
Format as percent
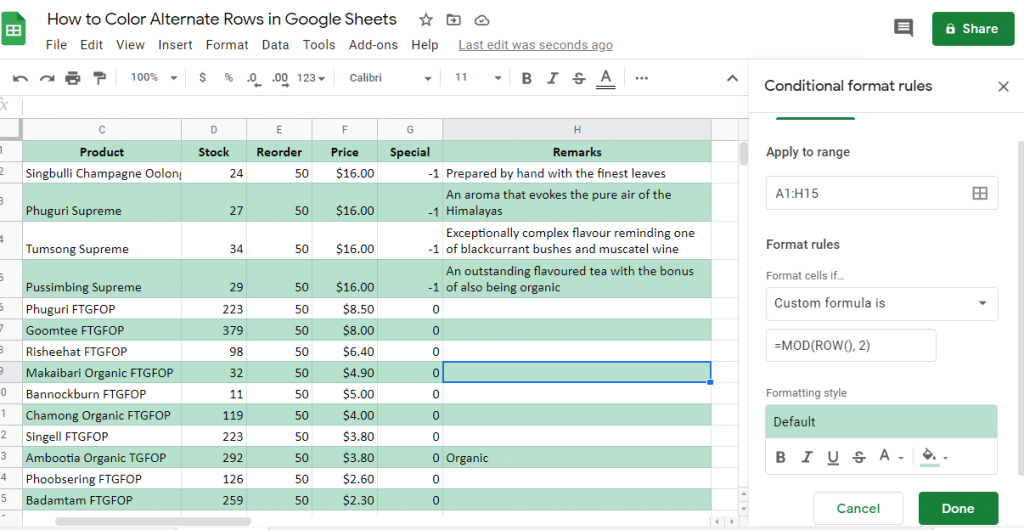229,78
